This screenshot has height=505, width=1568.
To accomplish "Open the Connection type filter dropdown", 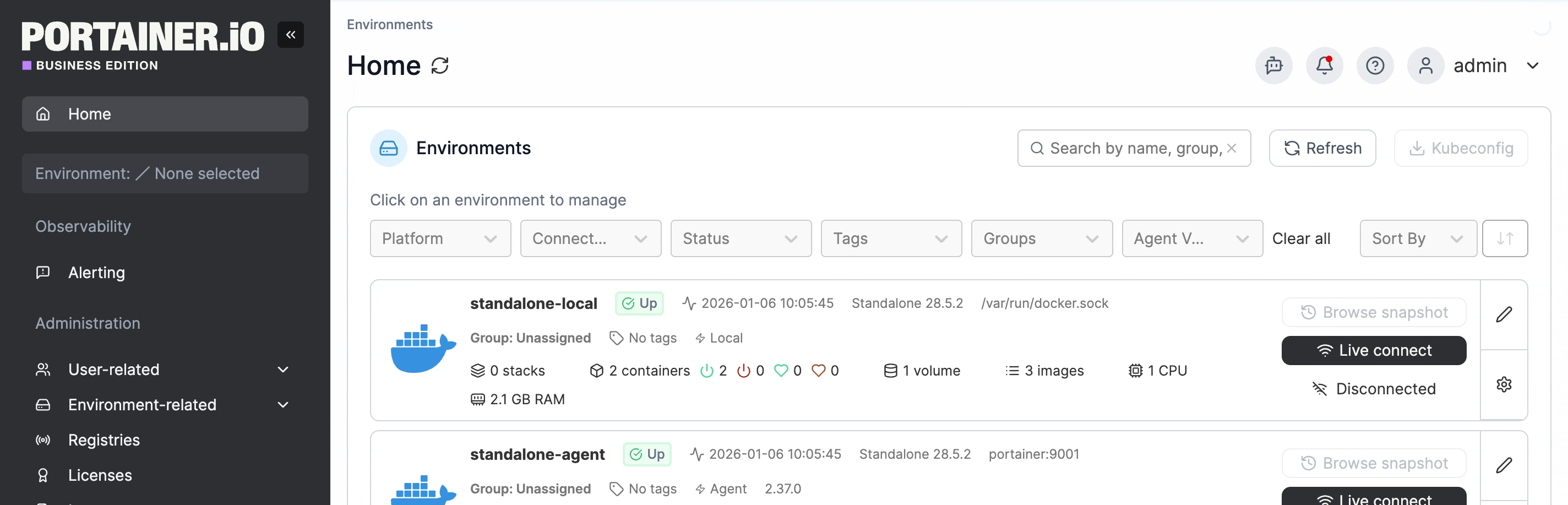I will [x=590, y=238].
